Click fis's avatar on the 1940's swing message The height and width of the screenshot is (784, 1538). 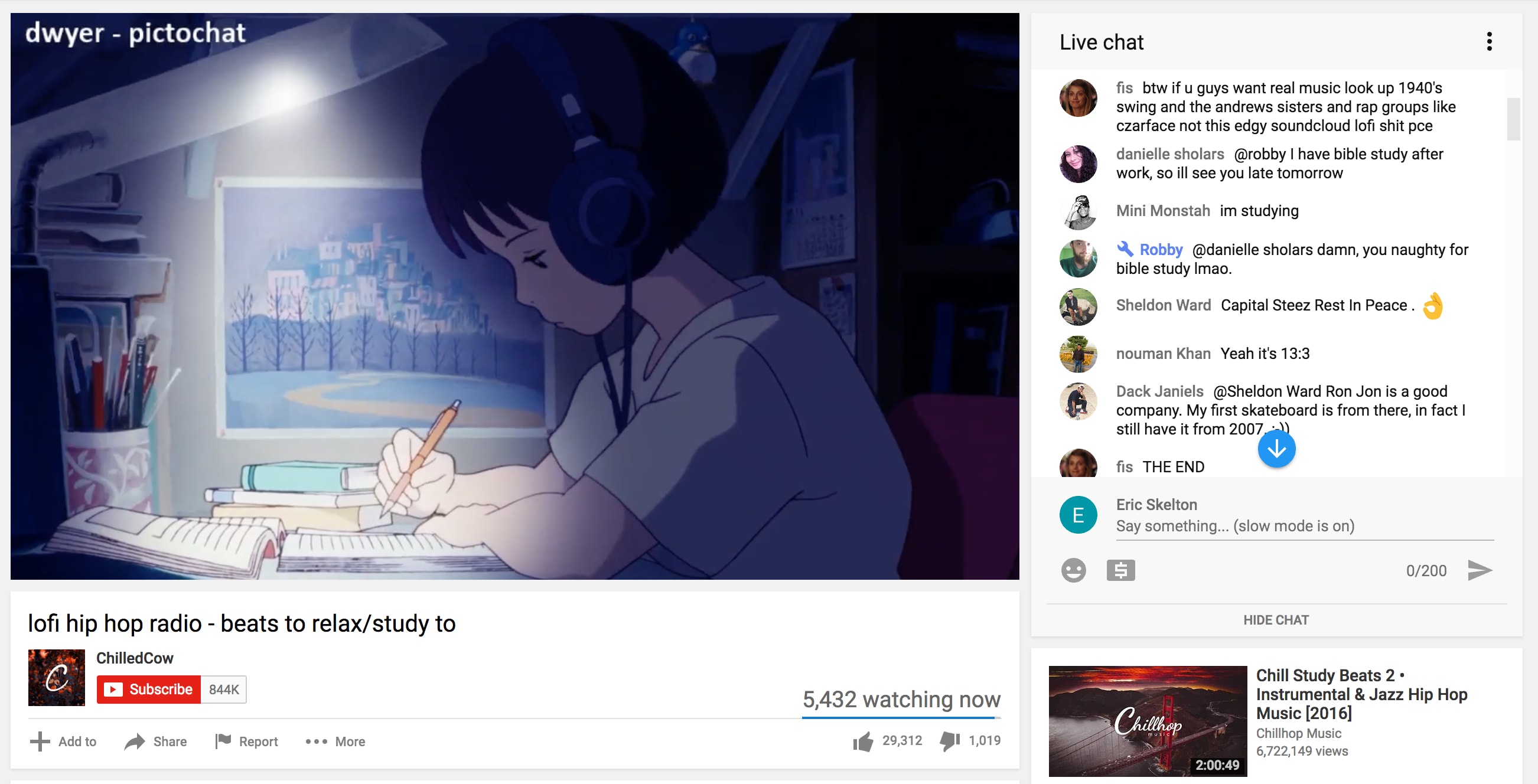[1078, 98]
